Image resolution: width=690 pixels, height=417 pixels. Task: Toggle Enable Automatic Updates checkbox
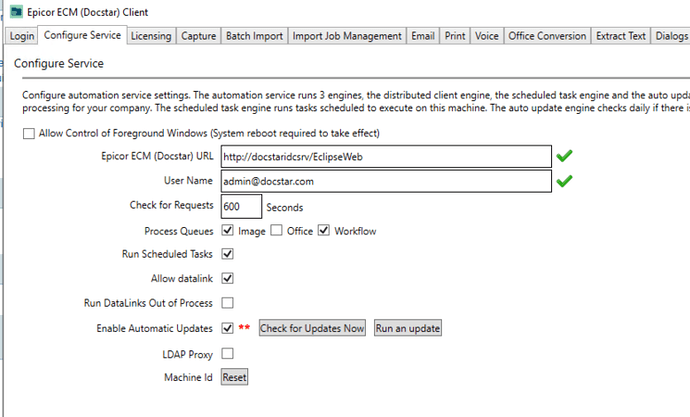(x=228, y=328)
